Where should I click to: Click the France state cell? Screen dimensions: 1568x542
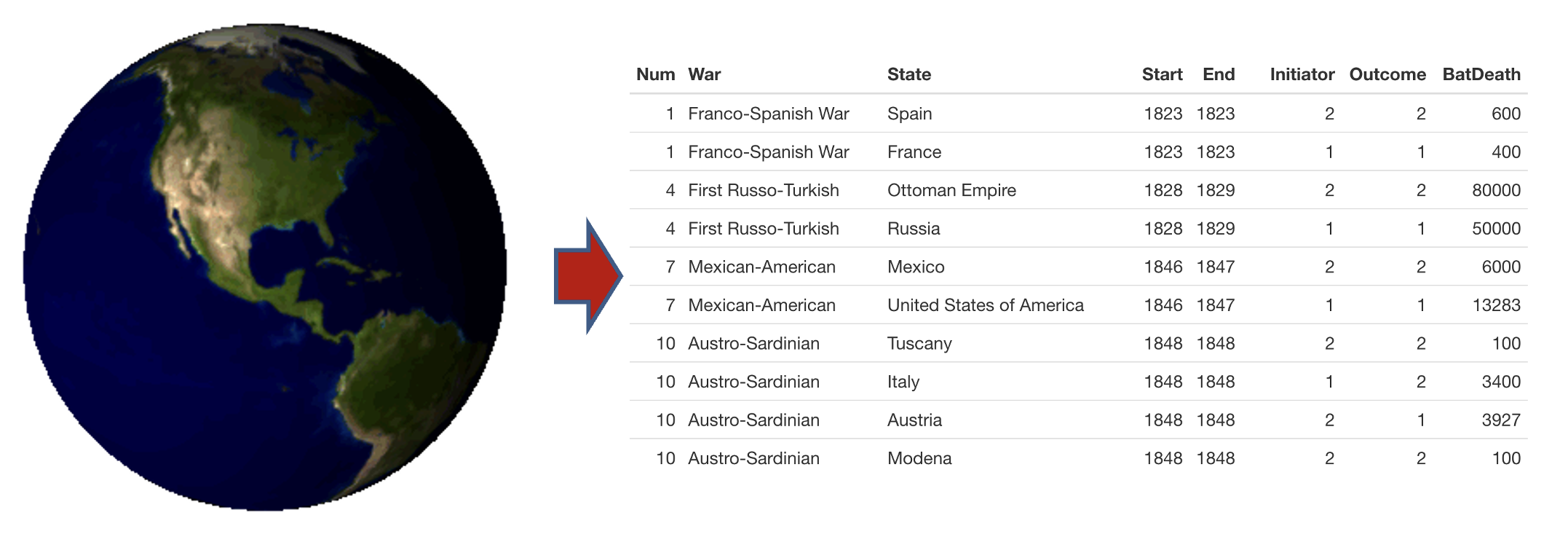click(914, 152)
